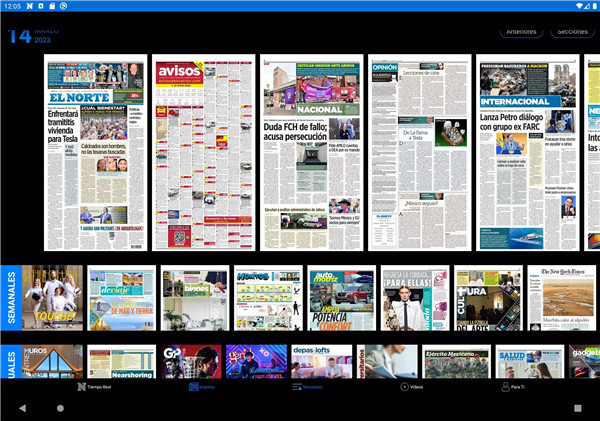This screenshot has height=421, width=600.
Task: Click the Anteriores button
Action: pyautogui.click(x=521, y=31)
